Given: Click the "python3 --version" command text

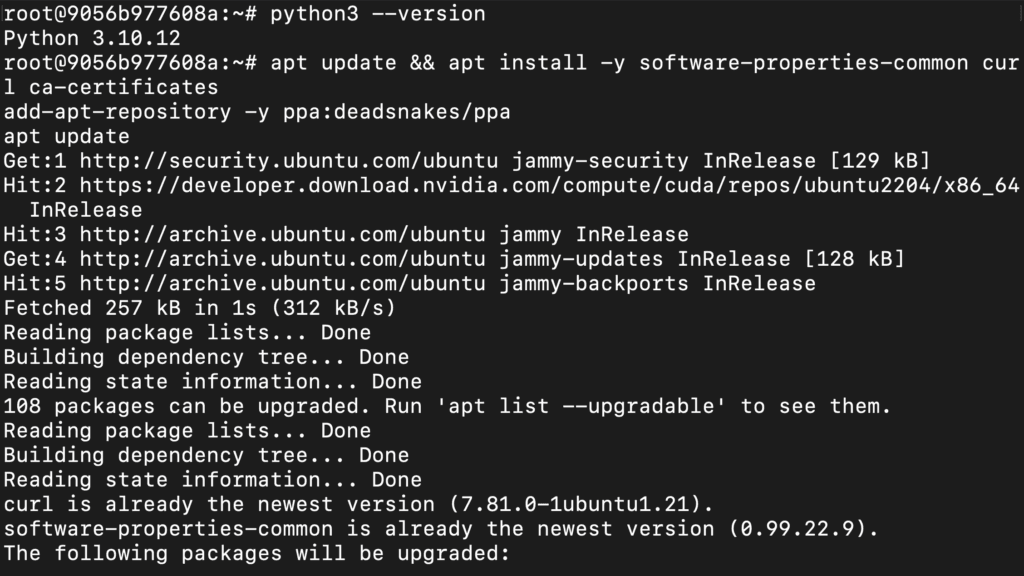Looking at the screenshot, I should click(x=378, y=14).
